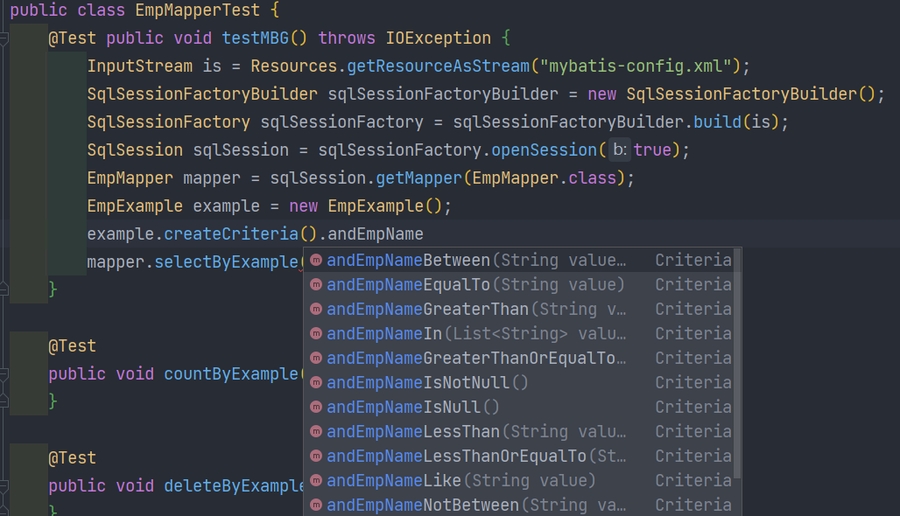
Task: Click the method icon next to andEmpNameIsNull
Action: tap(316, 407)
